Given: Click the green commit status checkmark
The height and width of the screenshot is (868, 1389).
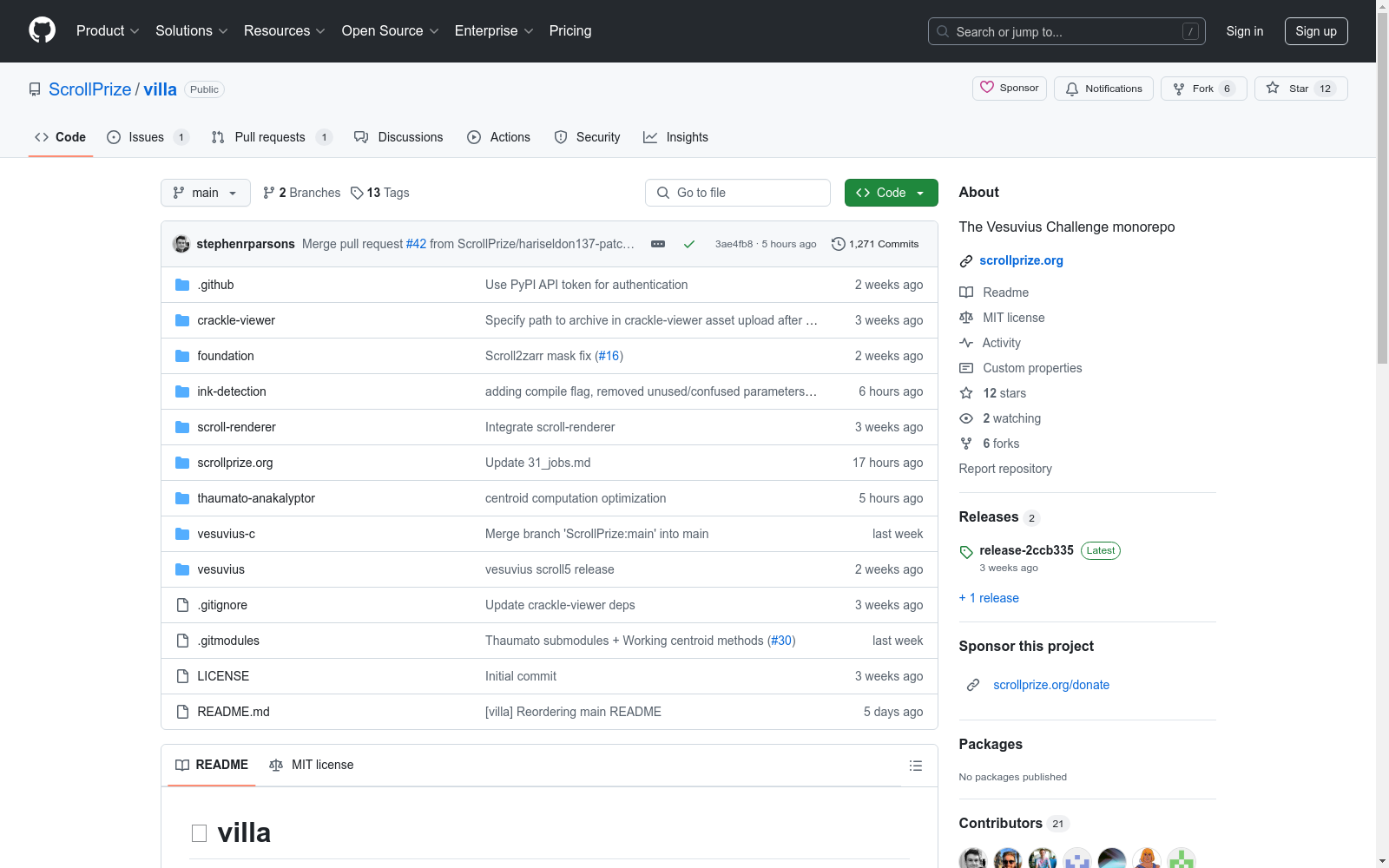Looking at the screenshot, I should click(689, 244).
